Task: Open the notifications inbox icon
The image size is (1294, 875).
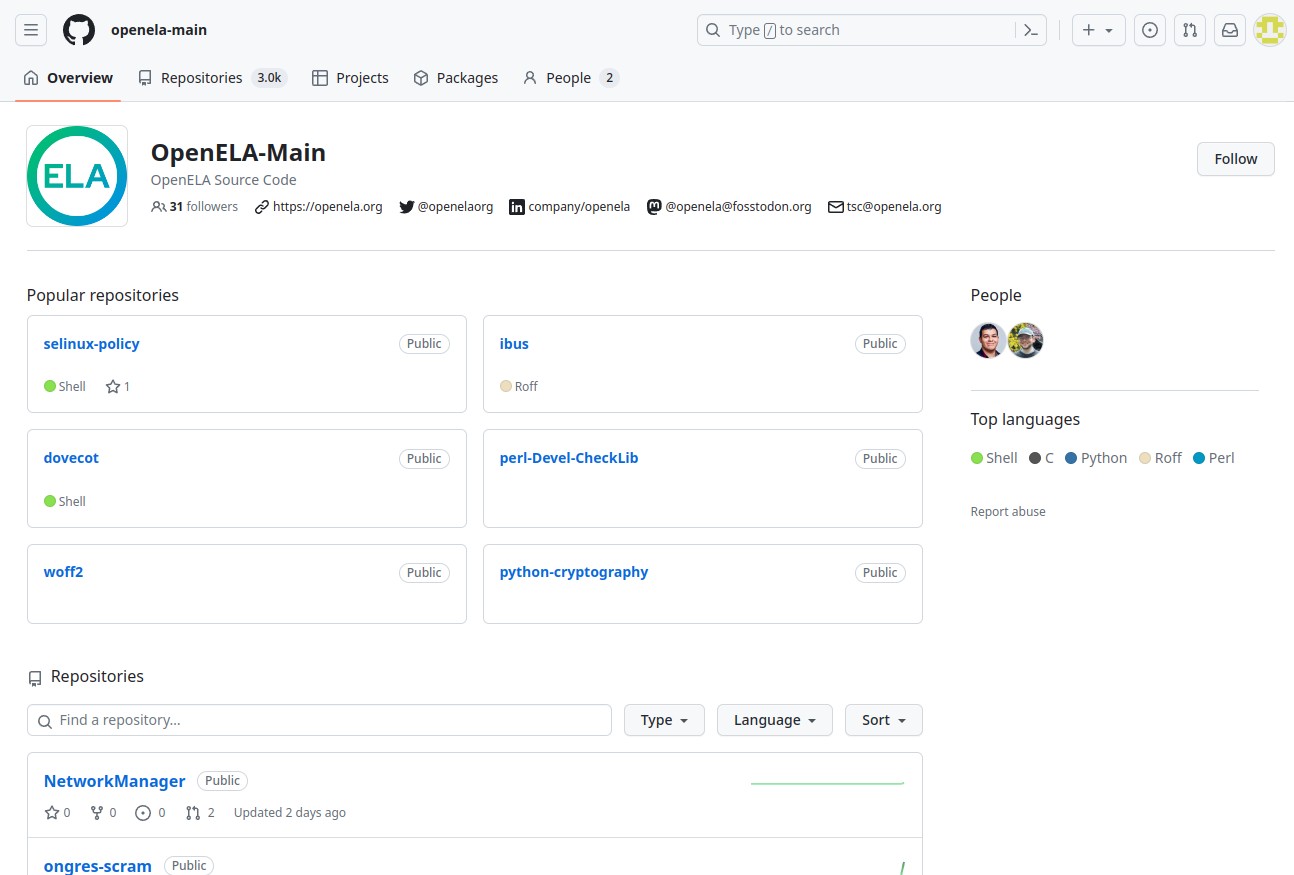Action: pyautogui.click(x=1230, y=30)
